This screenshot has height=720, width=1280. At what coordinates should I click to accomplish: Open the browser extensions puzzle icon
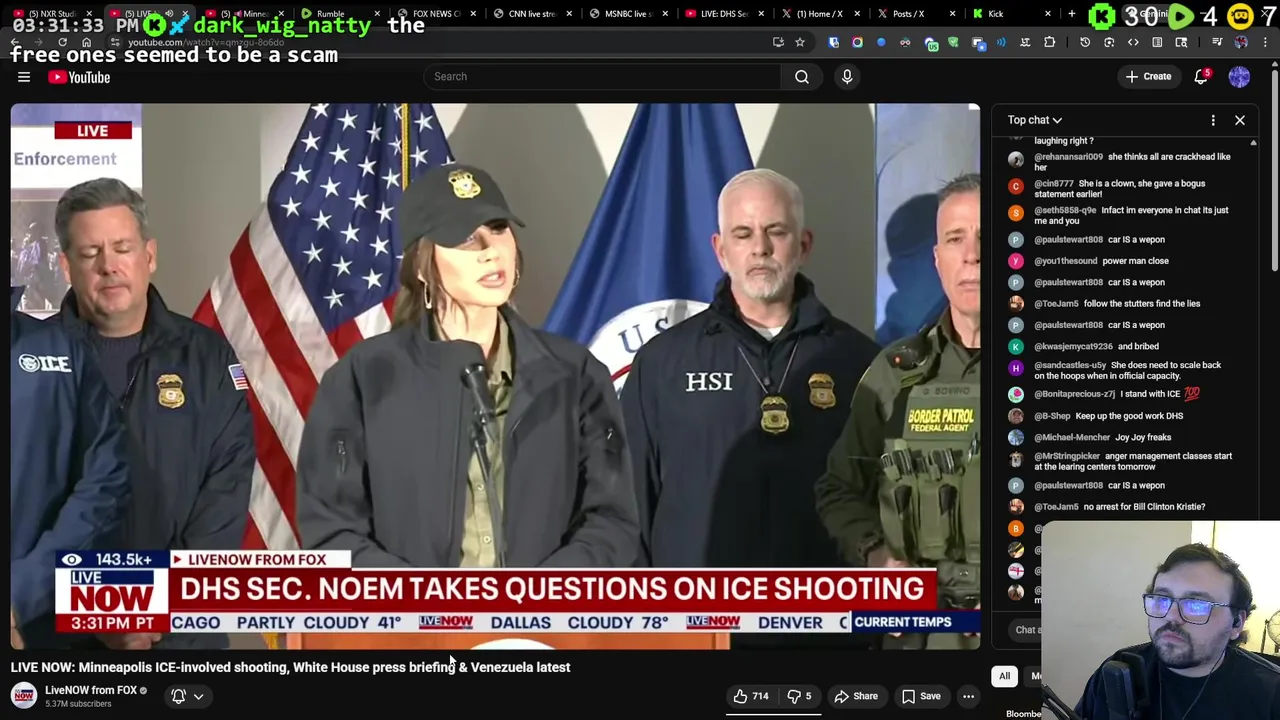point(1049,42)
